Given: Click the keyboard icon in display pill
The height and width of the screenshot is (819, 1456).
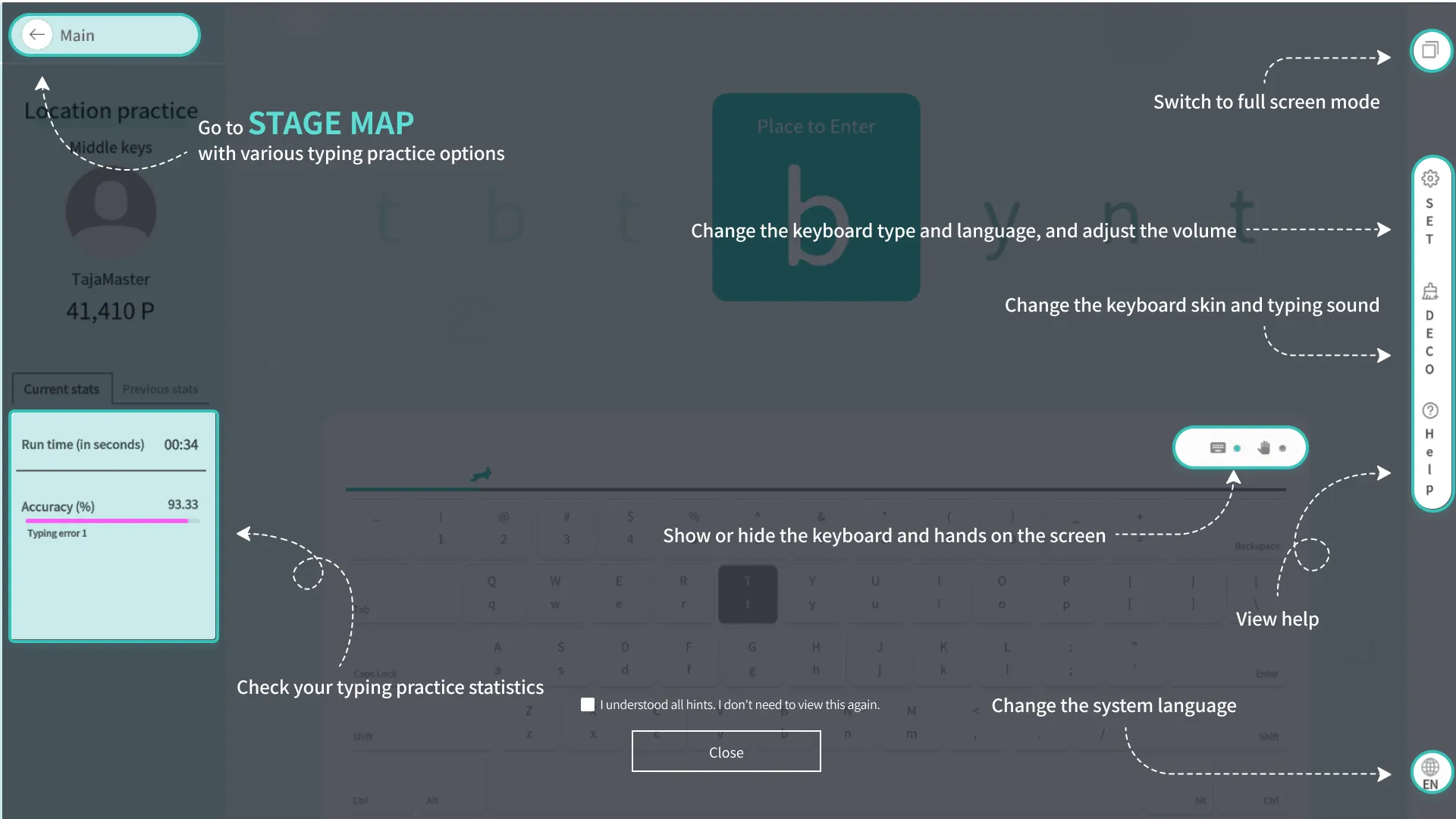Looking at the screenshot, I should click(x=1218, y=447).
